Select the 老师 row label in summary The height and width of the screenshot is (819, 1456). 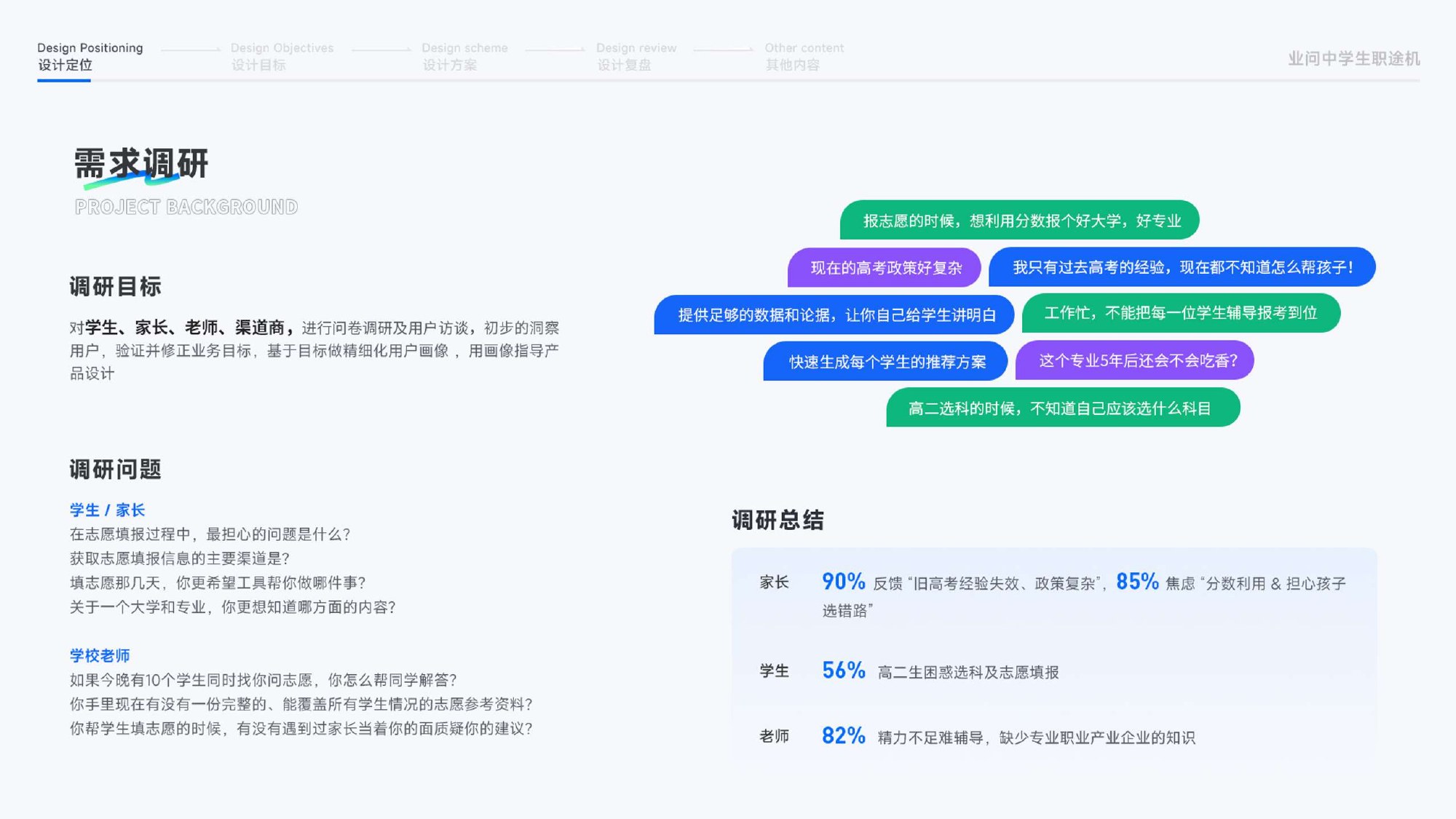(774, 736)
